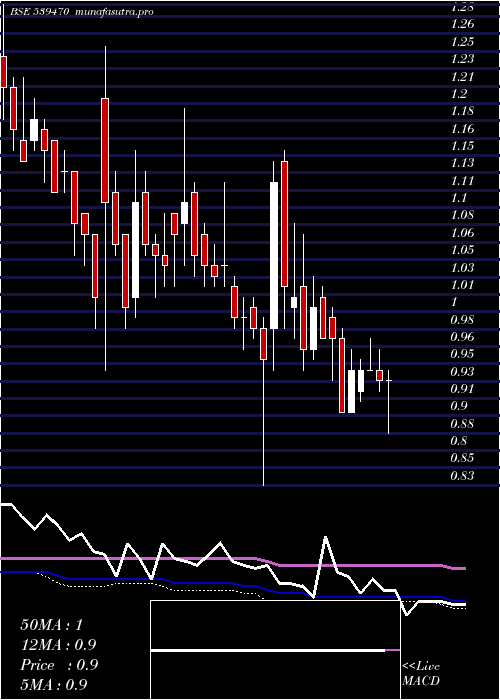Click the 1.25 price axis label
This screenshot has height=700, width=500.
tap(462, 42)
